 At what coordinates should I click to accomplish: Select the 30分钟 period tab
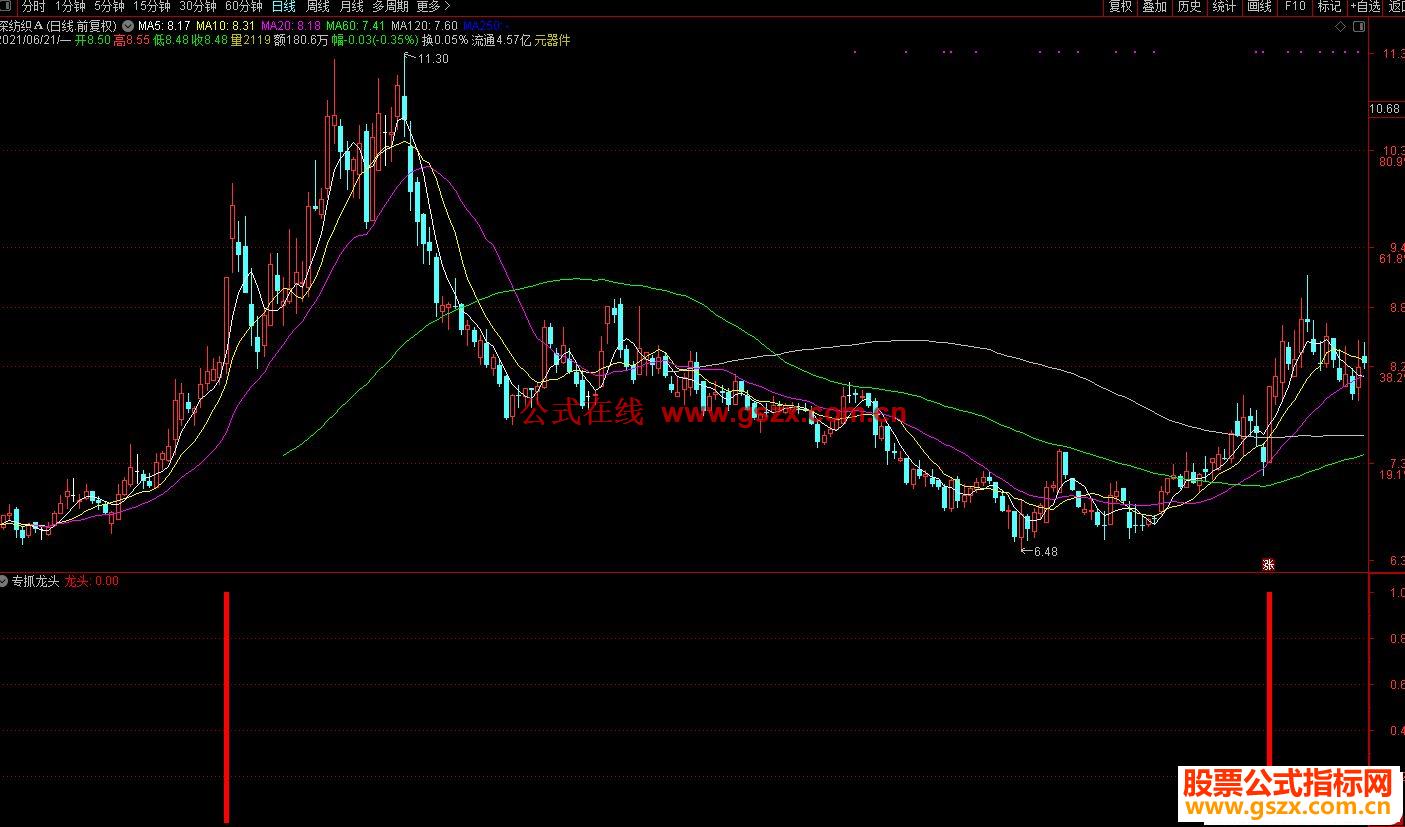click(198, 6)
